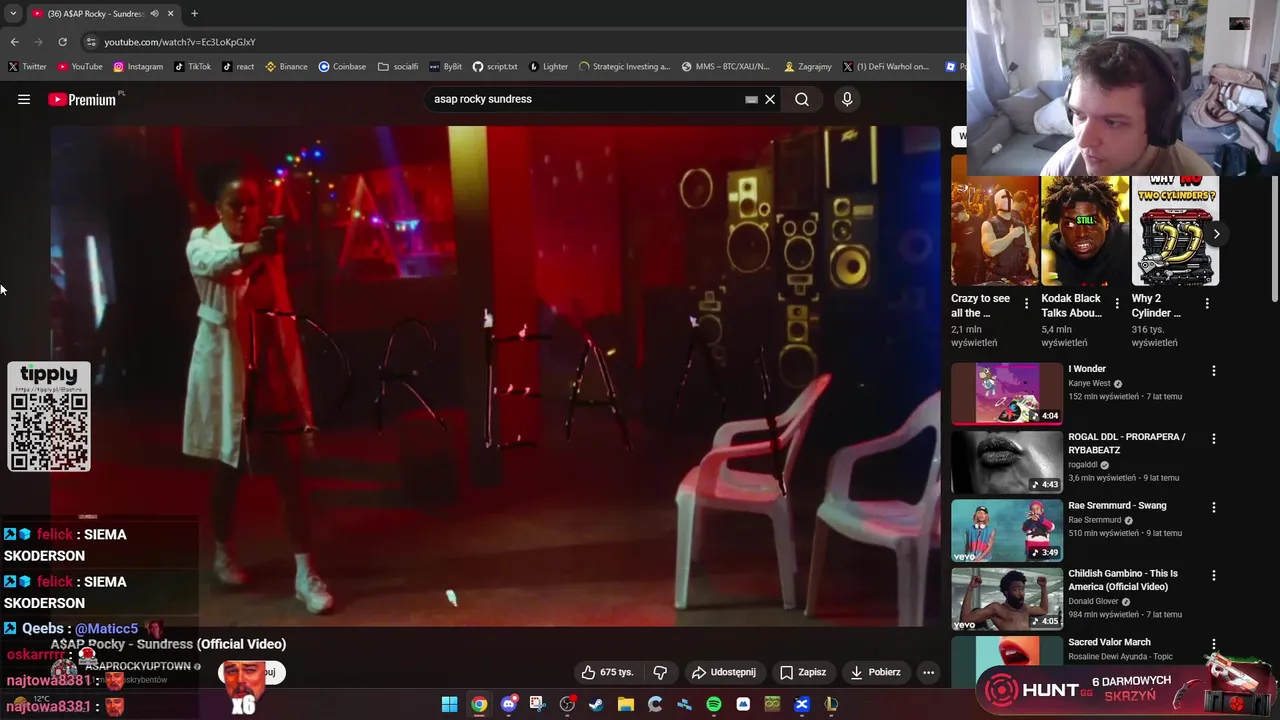
Task: Grab the recommendations scrollbar
Action: pyautogui.click(x=1274, y=238)
